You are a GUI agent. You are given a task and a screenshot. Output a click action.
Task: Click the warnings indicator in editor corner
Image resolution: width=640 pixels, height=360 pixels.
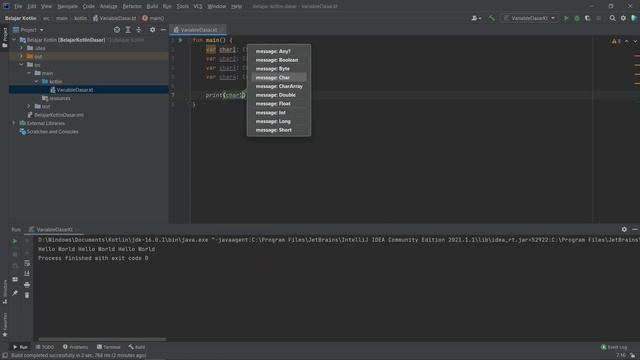616,41
